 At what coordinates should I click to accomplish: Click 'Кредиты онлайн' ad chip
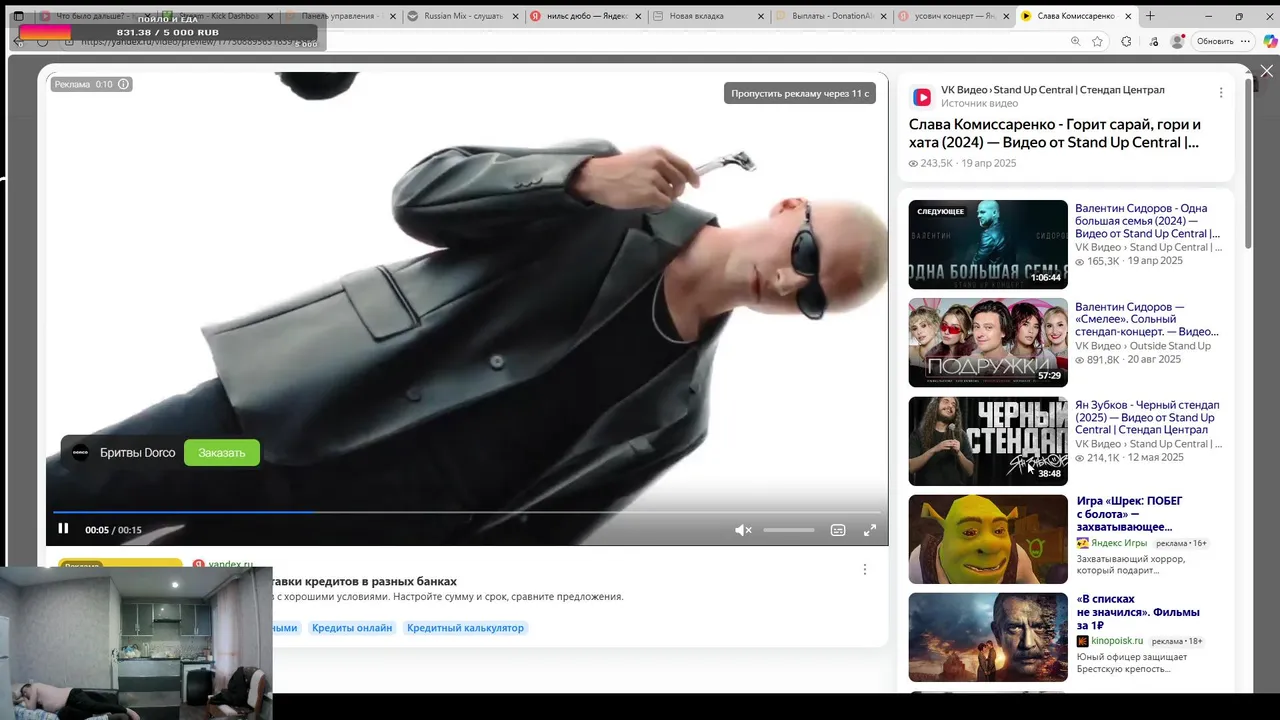click(352, 628)
